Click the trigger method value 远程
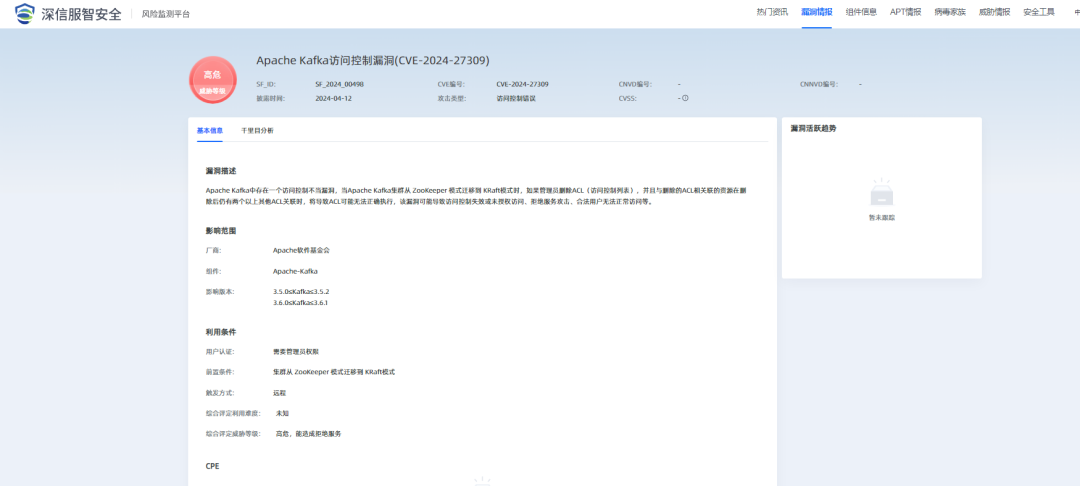Viewport: 1080px width, 486px height. pos(279,392)
